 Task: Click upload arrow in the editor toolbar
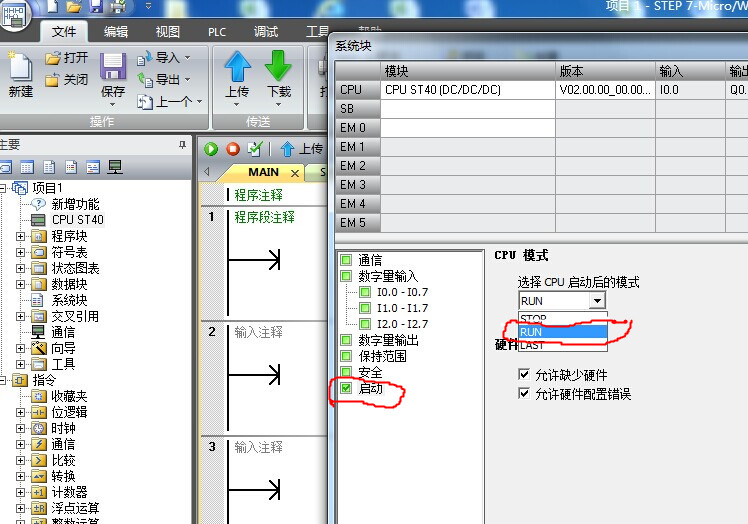pos(287,149)
